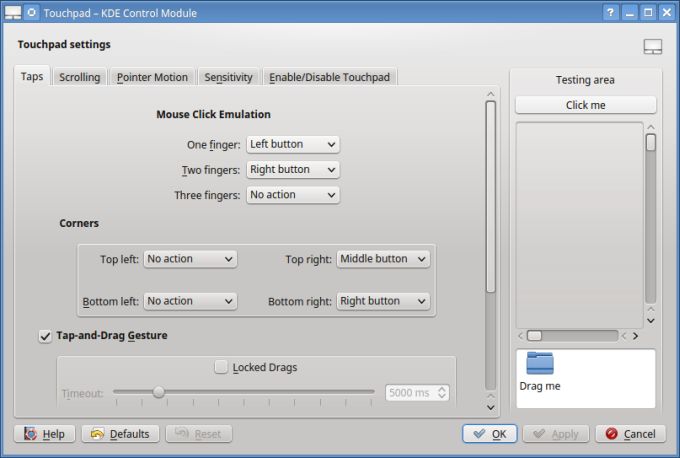Click the Timeout slider handle
680x458 pixels.
[x=159, y=392]
